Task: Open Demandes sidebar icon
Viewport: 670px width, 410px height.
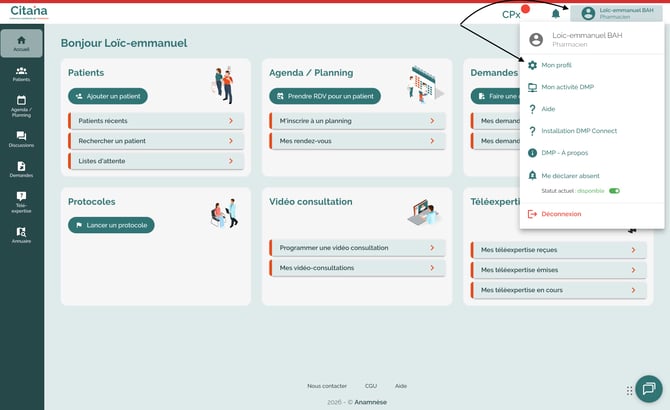Action: [x=22, y=169]
